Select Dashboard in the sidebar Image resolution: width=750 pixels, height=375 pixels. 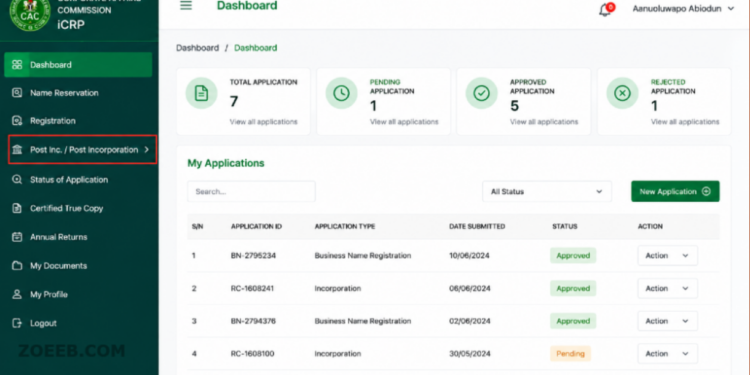(x=78, y=65)
